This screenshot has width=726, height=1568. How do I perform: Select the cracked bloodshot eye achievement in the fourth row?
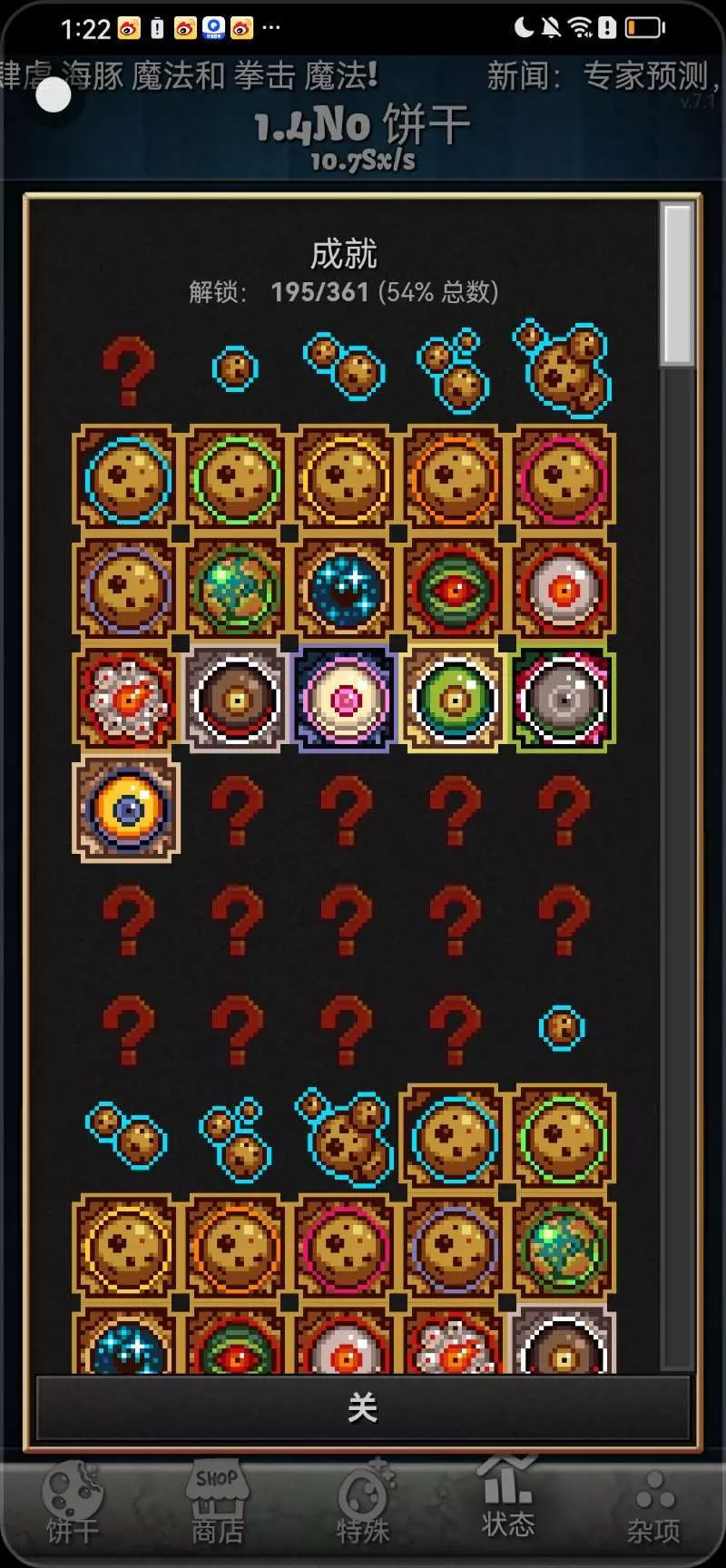[x=126, y=699]
